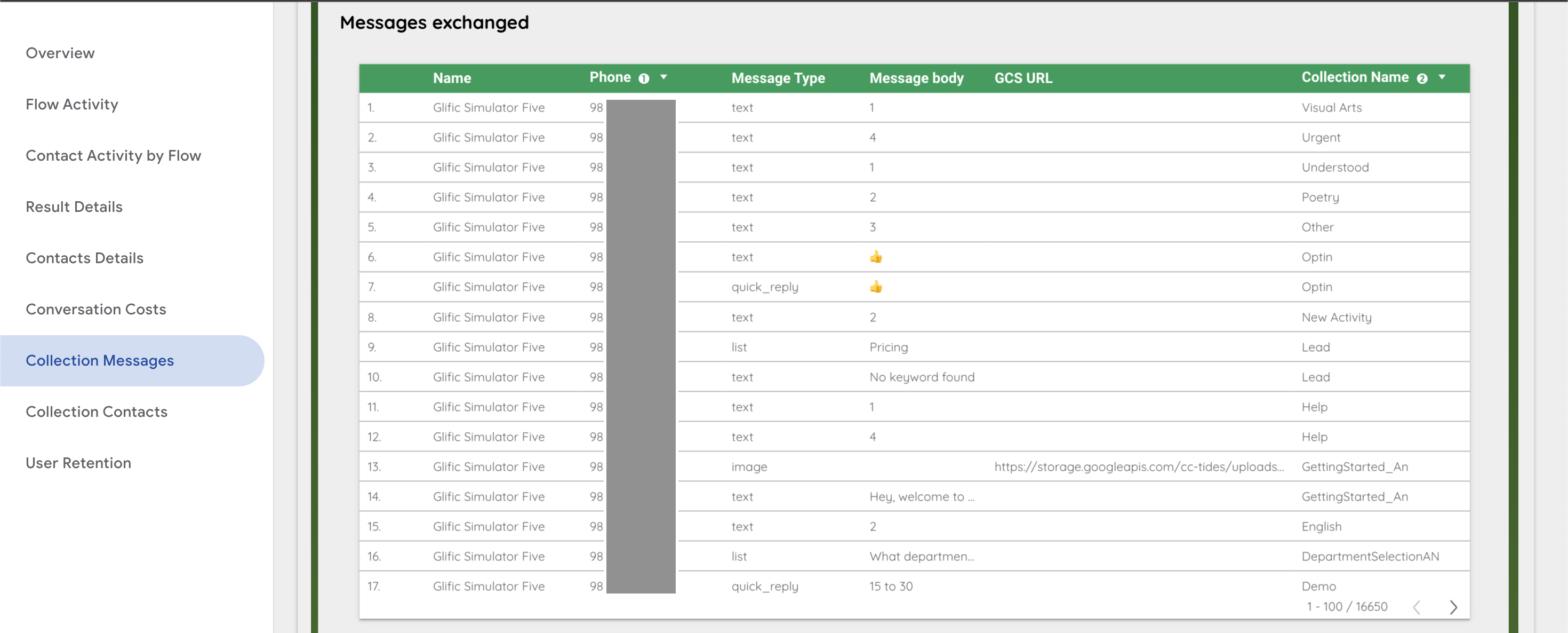Click 'list' message type in row 9
This screenshot has width=1568, height=633.
click(739, 347)
